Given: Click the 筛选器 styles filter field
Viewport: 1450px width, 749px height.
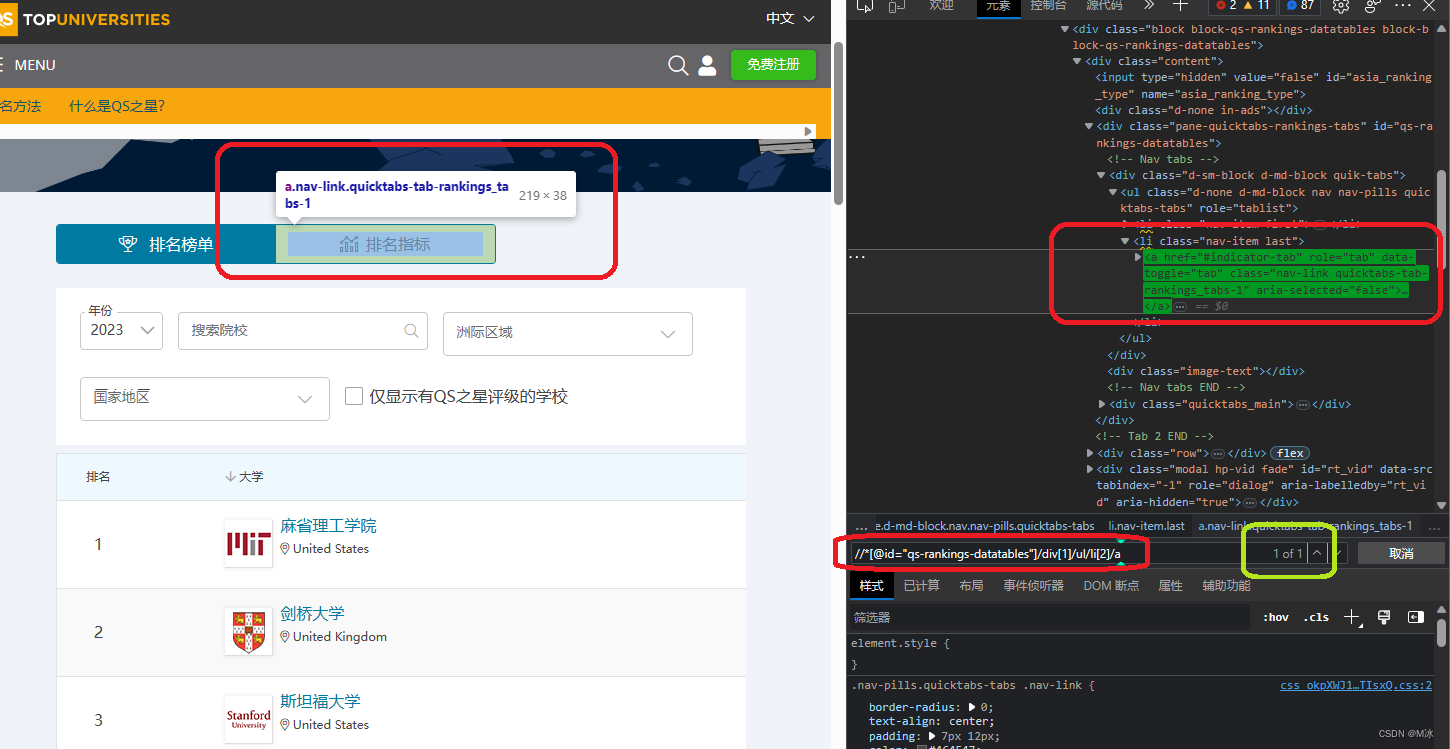Looking at the screenshot, I should [x=1050, y=617].
